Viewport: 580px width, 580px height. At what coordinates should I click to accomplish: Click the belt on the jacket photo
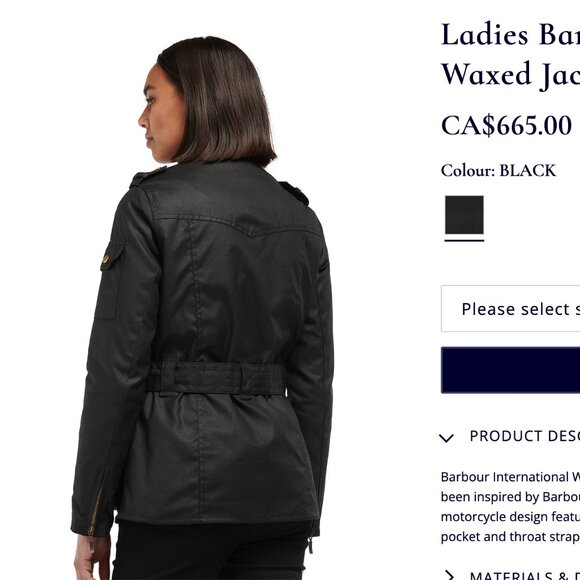tap(218, 378)
